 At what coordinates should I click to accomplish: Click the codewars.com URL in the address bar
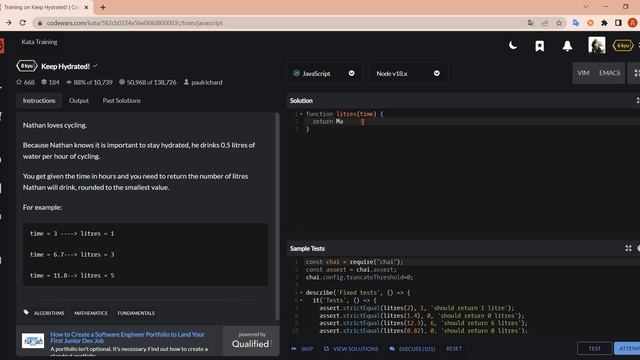point(134,23)
